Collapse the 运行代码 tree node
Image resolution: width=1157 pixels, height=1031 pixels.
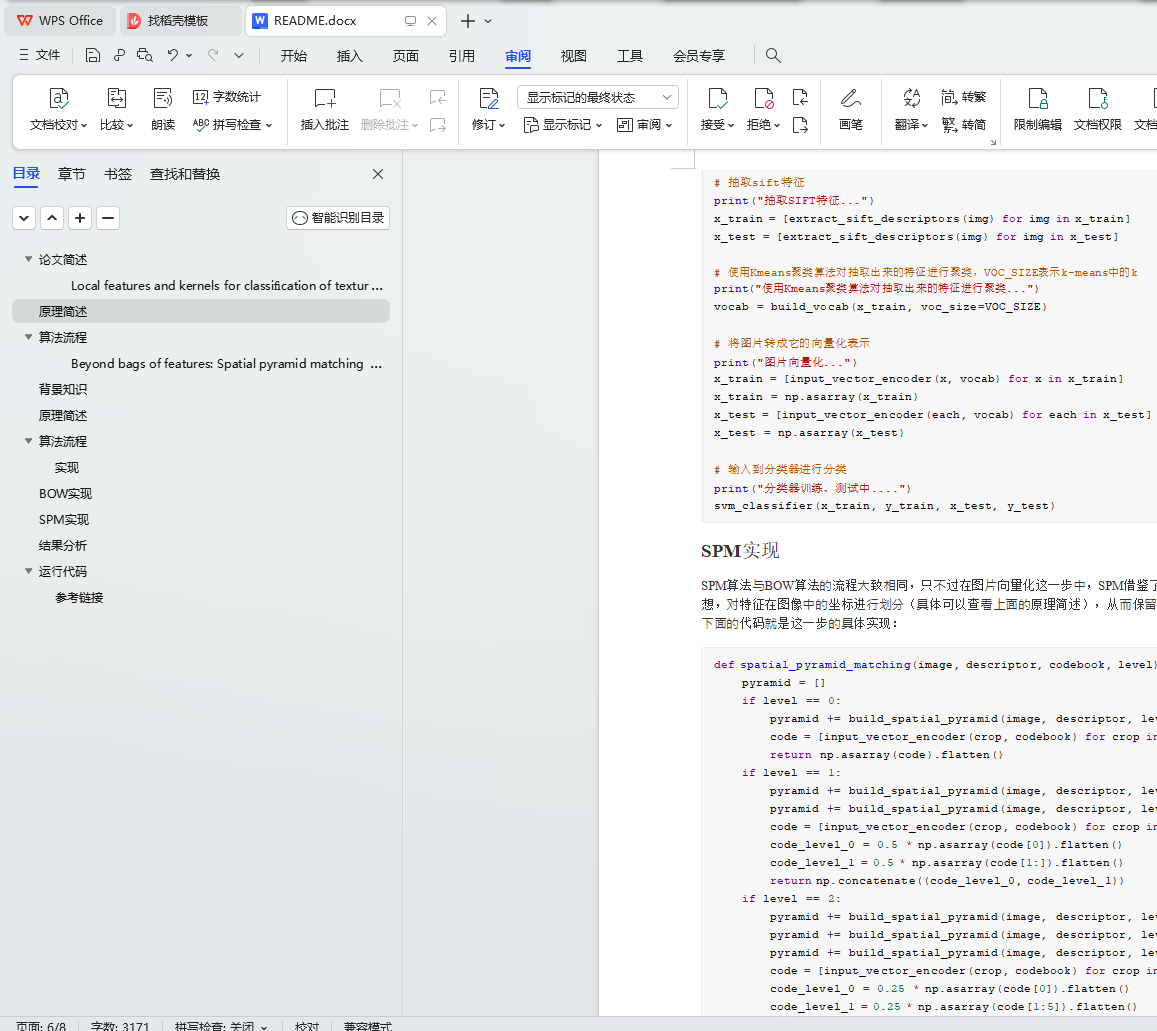pyautogui.click(x=28, y=572)
